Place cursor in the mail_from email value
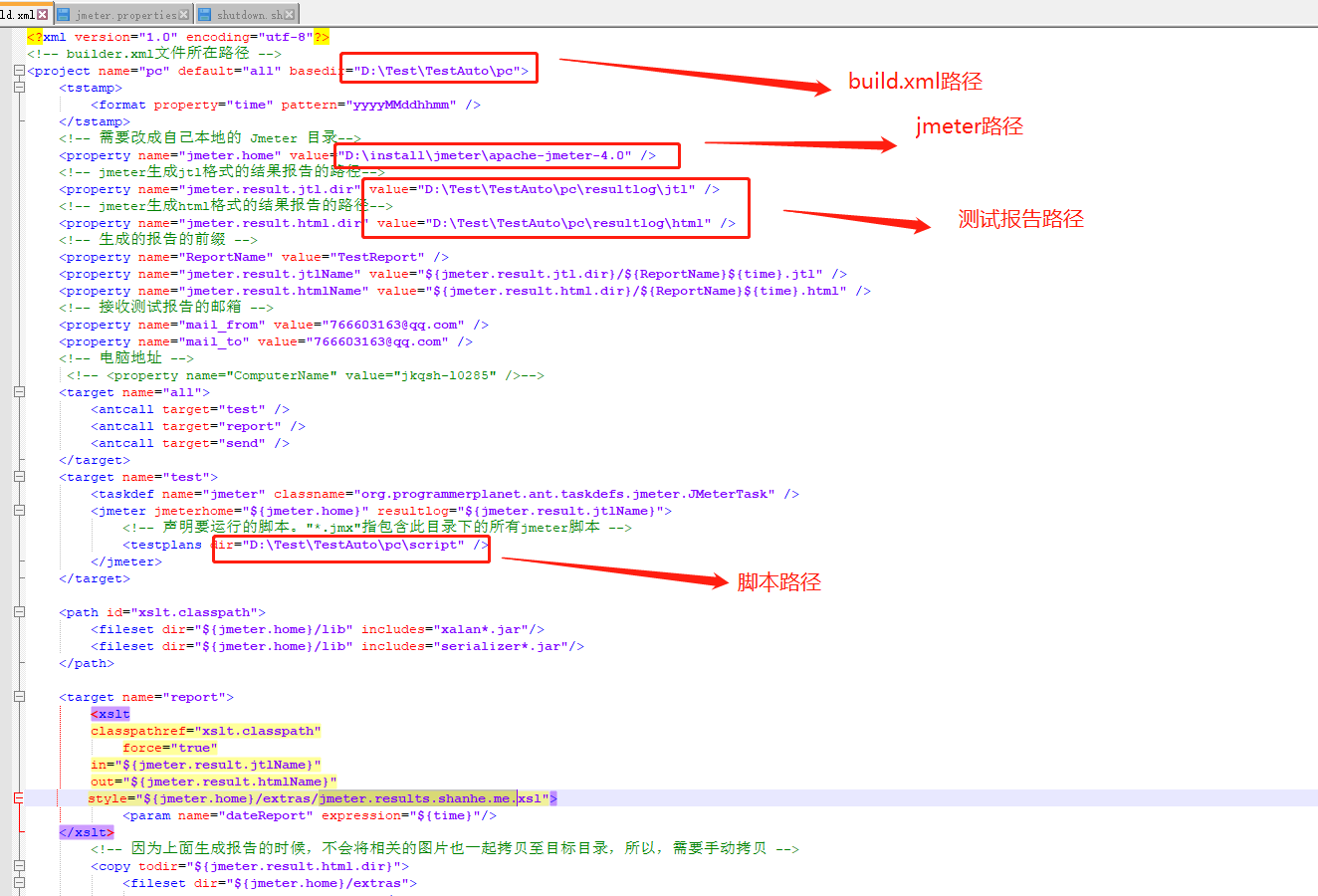1318x896 pixels. coord(330,324)
